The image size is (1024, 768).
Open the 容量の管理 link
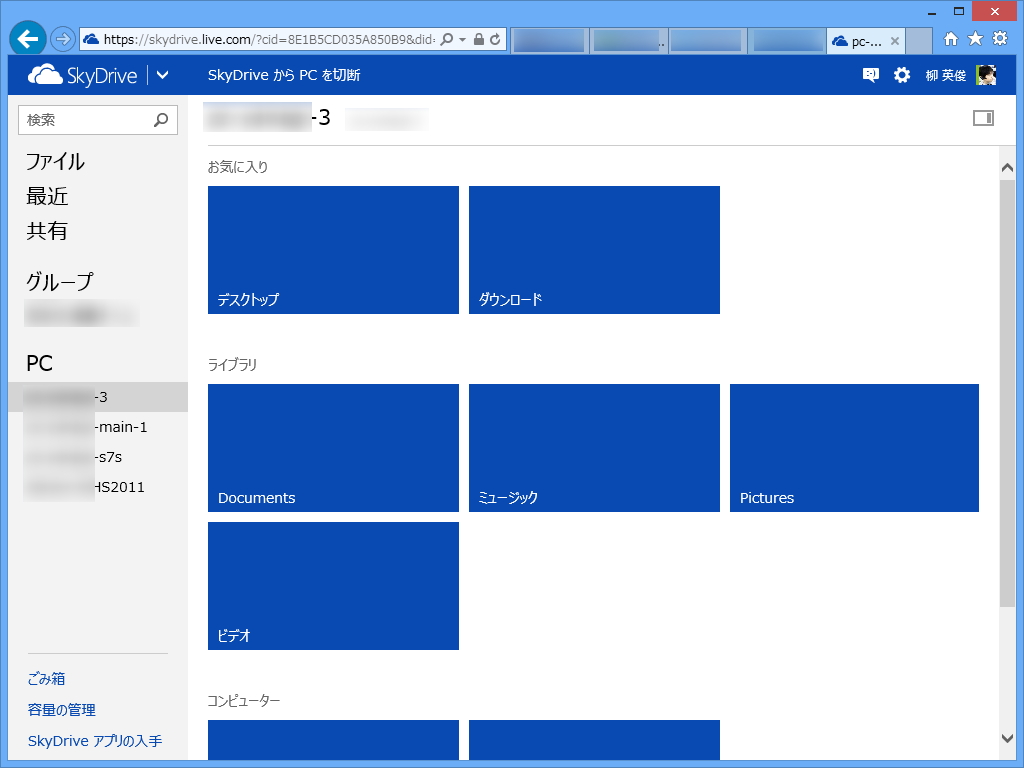pos(61,708)
